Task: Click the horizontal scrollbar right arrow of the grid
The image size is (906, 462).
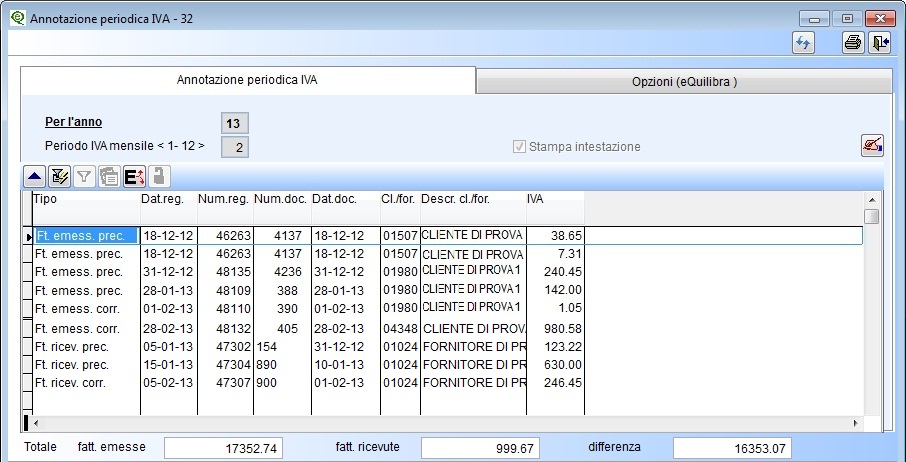Action: 856,423
